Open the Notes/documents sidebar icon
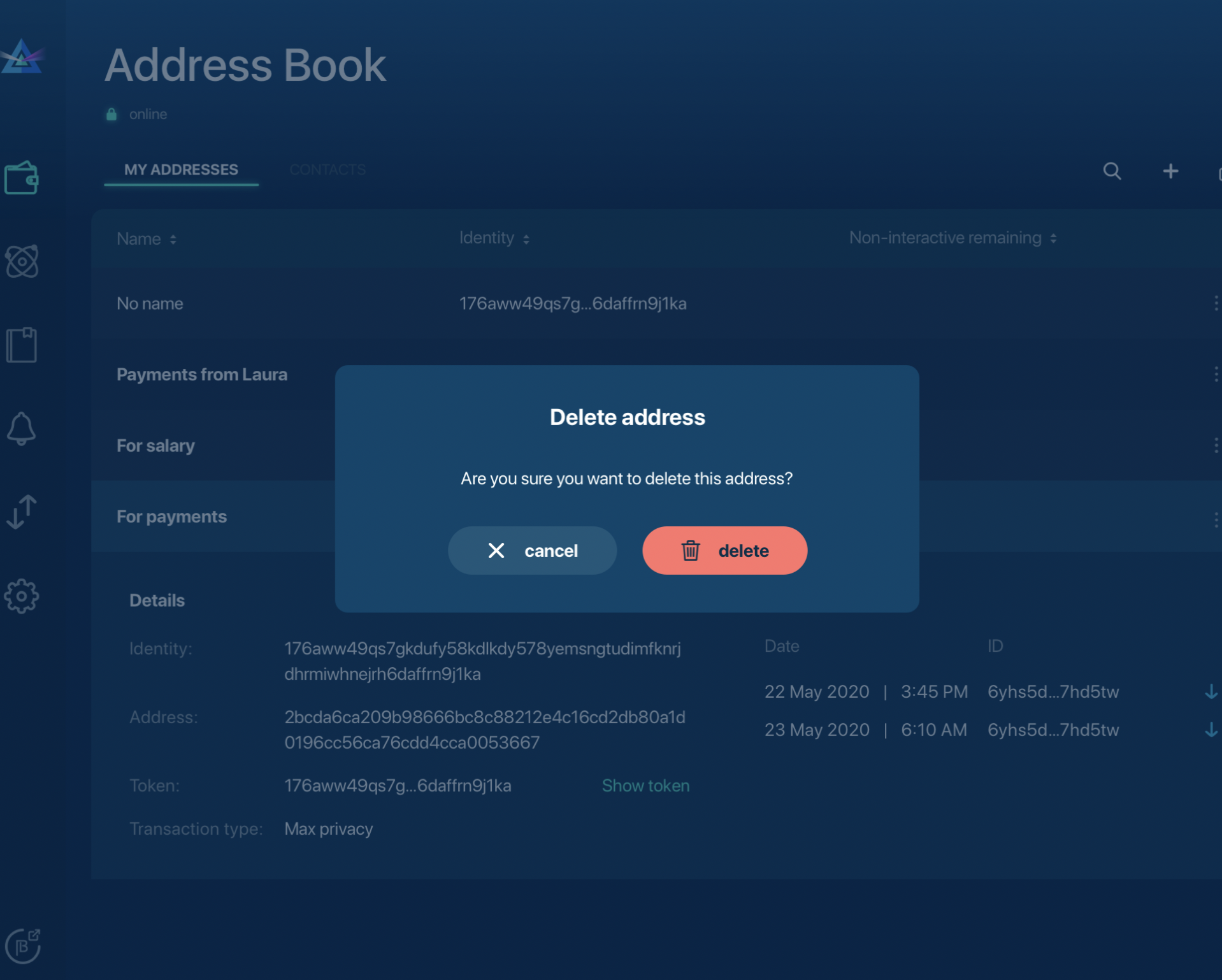This screenshot has height=980, width=1222. click(x=22, y=344)
